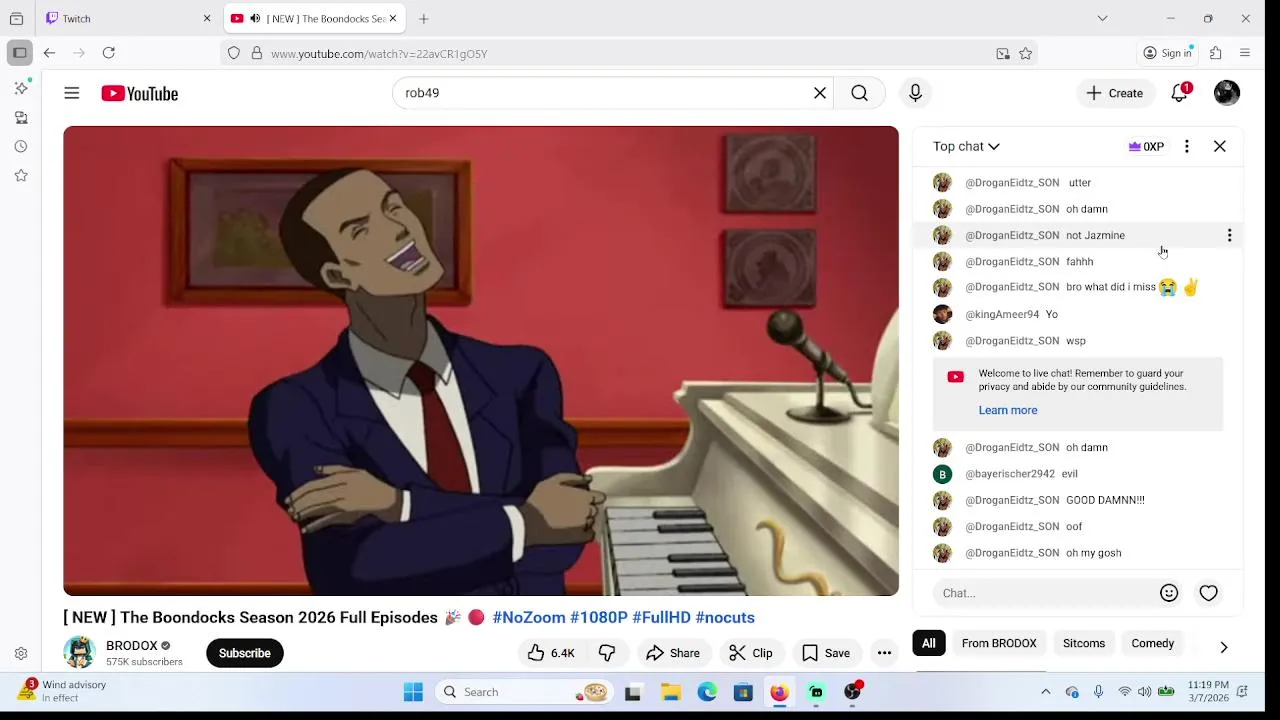Like the video with thumbs up
This screenshot has width=1280, height=720.
(551, 653)
